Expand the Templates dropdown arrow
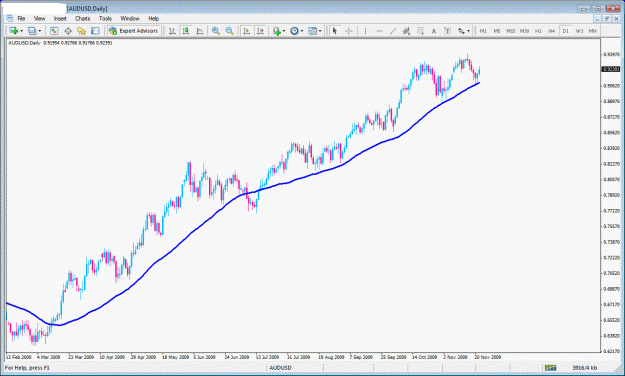 coord(320,31)
